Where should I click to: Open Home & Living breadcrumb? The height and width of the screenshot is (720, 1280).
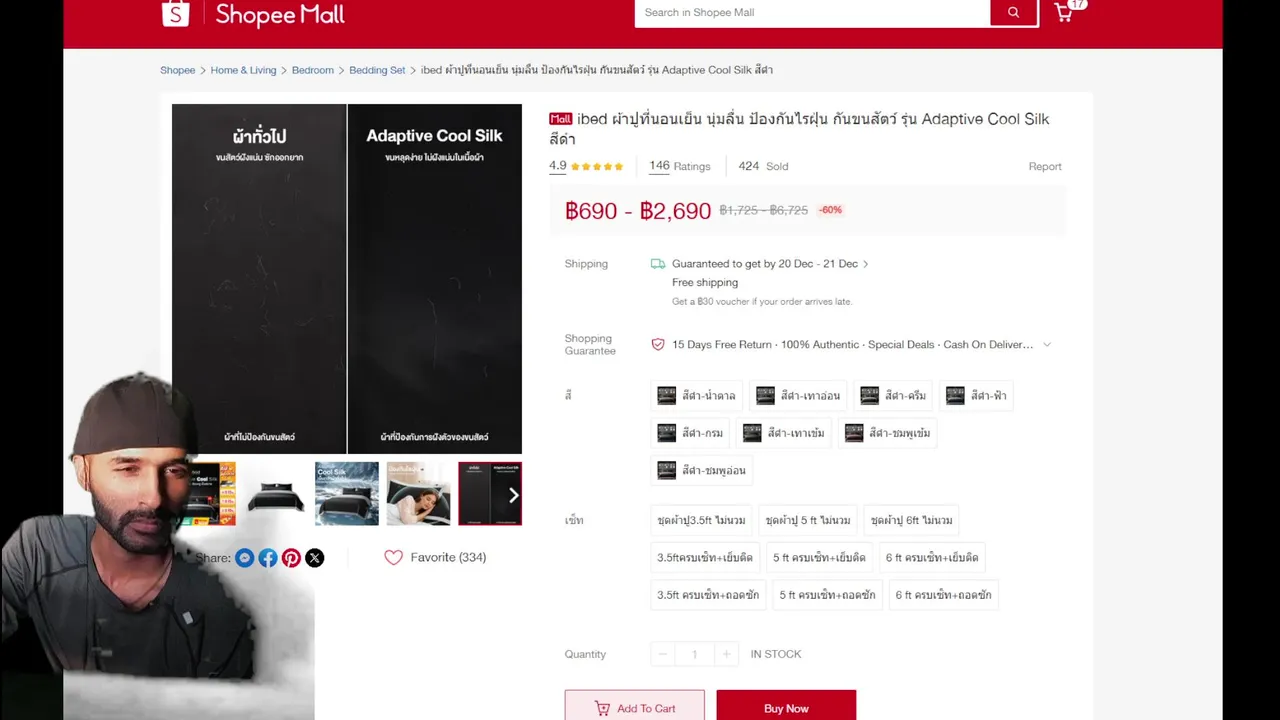pos(243,70)
